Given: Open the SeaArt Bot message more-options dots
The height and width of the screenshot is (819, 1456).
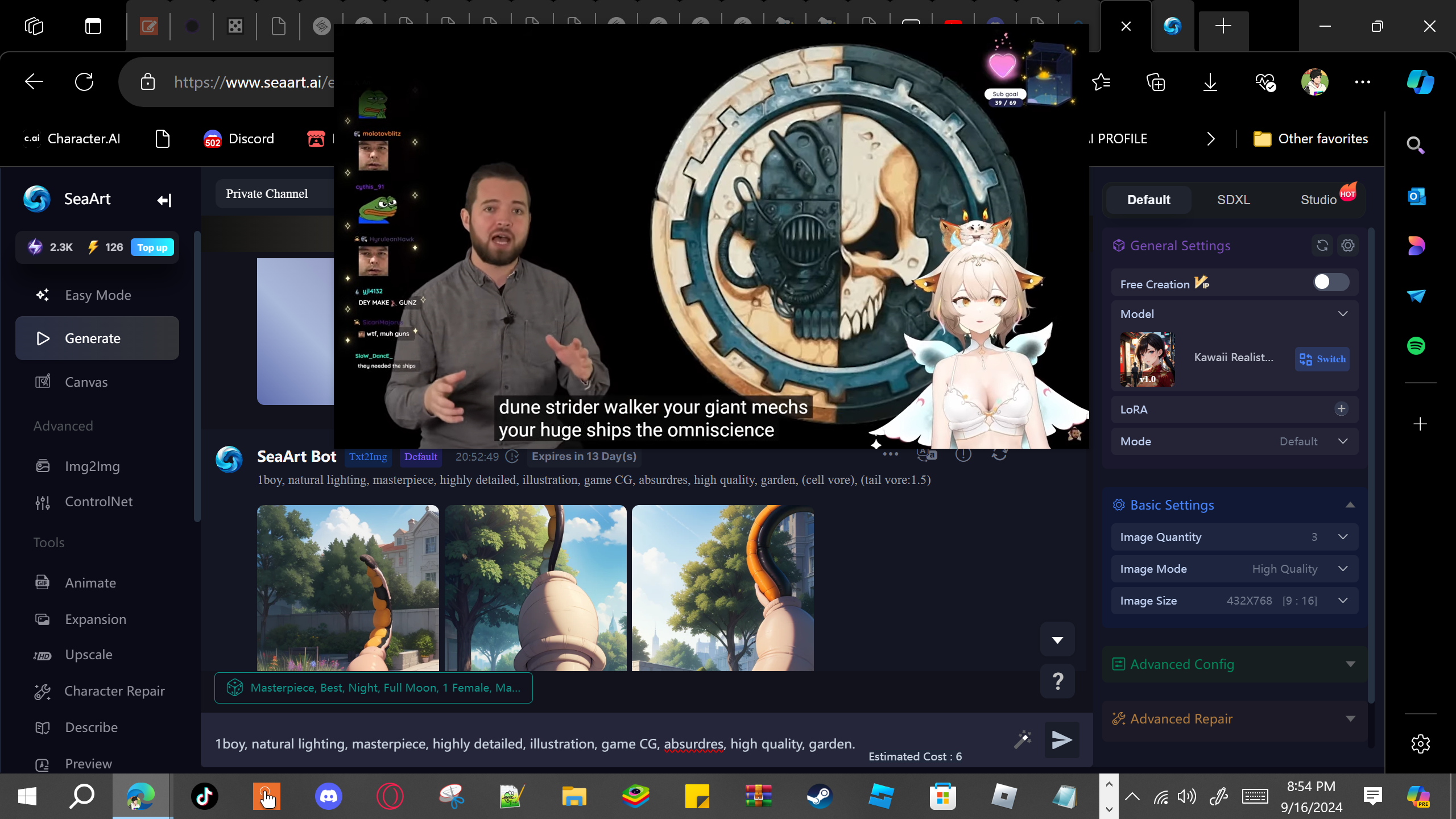Looking at the screenshot, I should [x=891, y=454].
